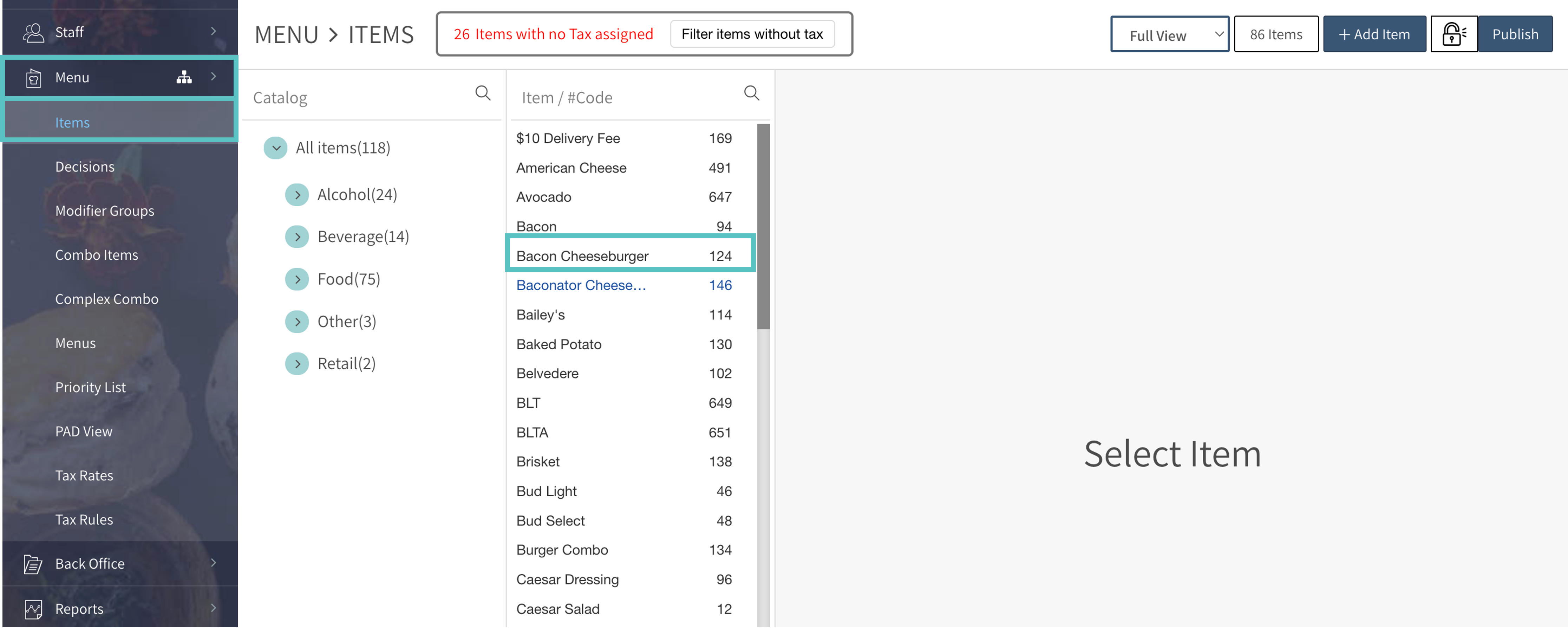Click the Reports chart icon
Image resolution: width=1568 pixels, height=628 pixels.
(33, 609)
